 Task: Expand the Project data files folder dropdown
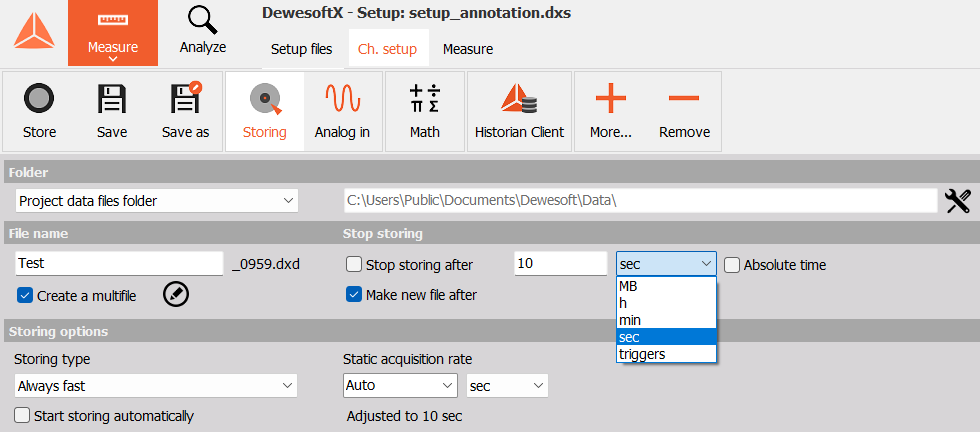156,201
